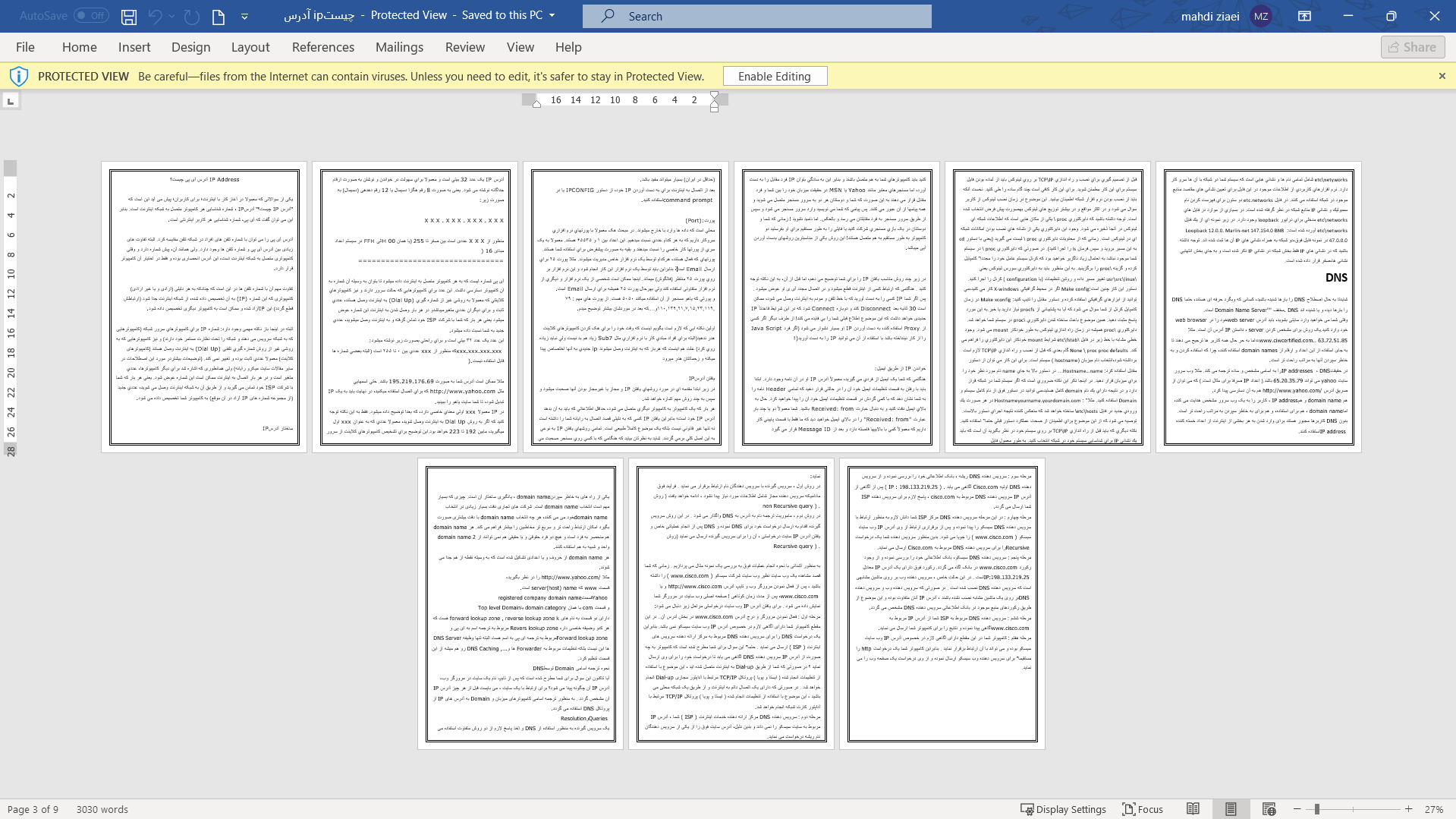Switch to the Home tab
The height and width of the screenshot is (819, 1456).
(79, 47)
